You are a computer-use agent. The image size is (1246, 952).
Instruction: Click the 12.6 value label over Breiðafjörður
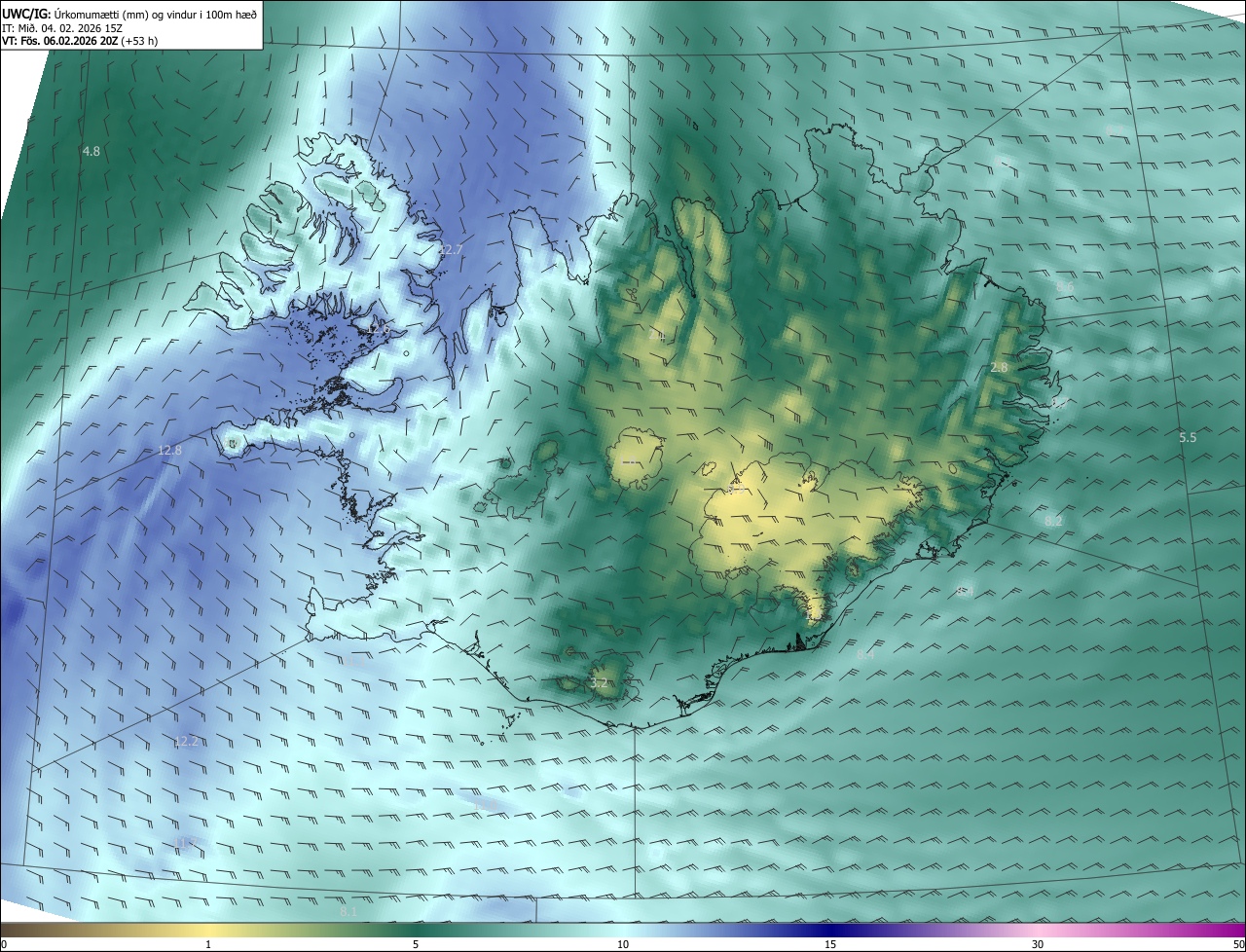[379, 329]
